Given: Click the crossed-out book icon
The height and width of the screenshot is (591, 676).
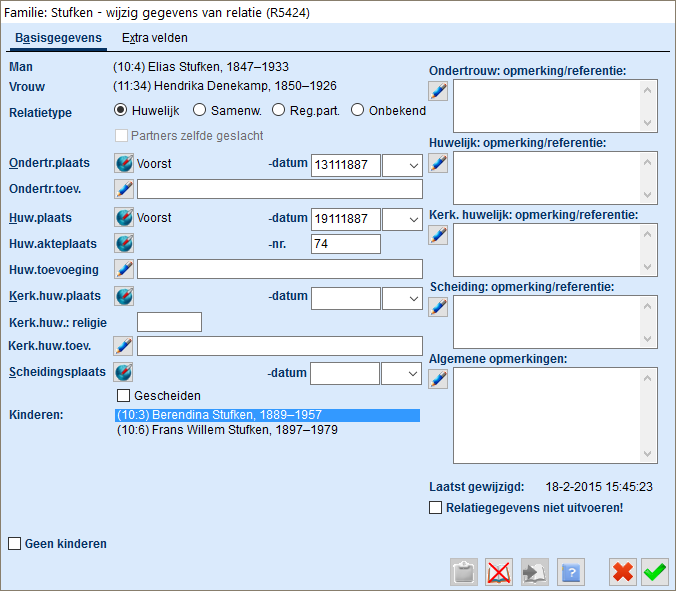Looking at the screenshot, I should pos(499,571).
